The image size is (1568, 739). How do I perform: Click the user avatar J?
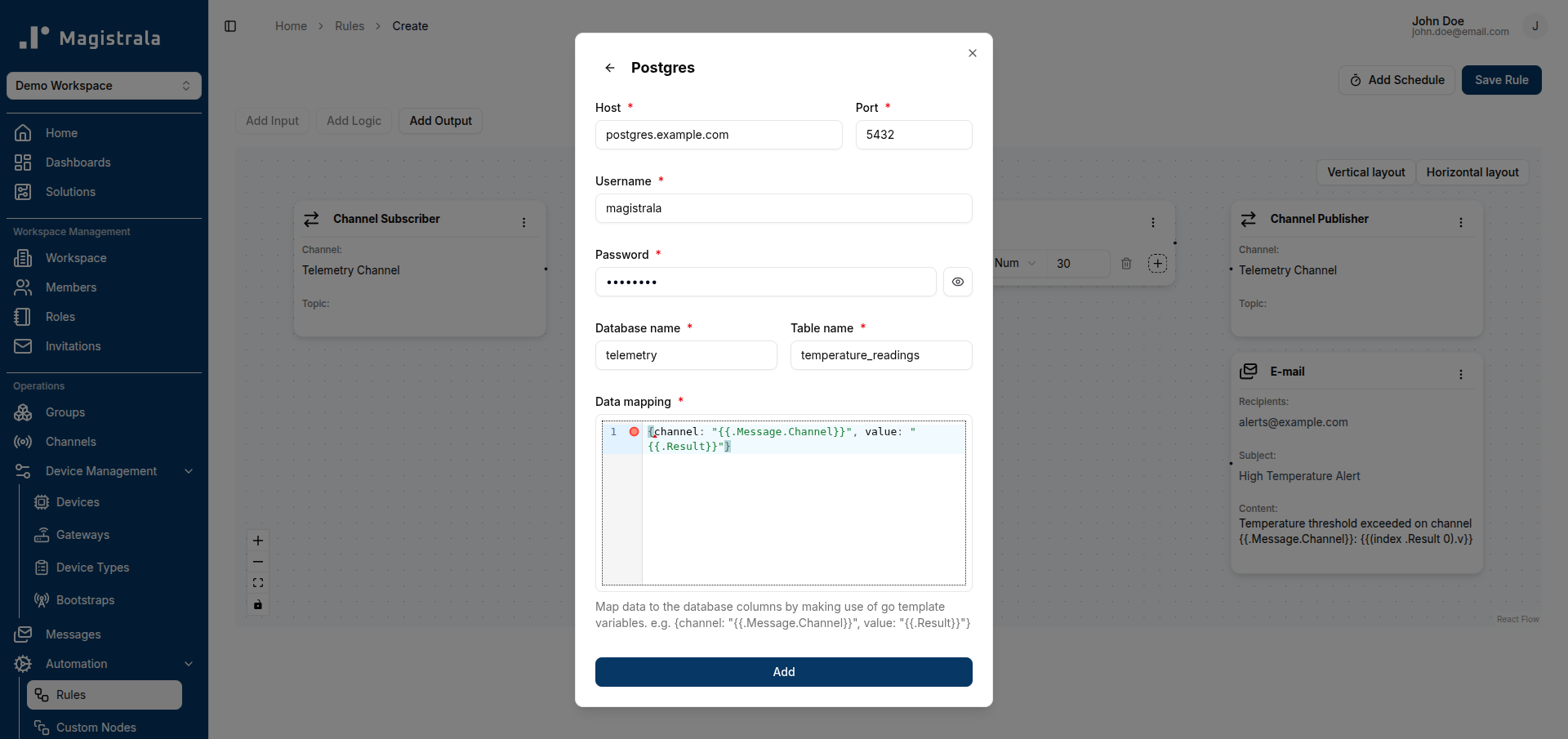(1535, 26)
